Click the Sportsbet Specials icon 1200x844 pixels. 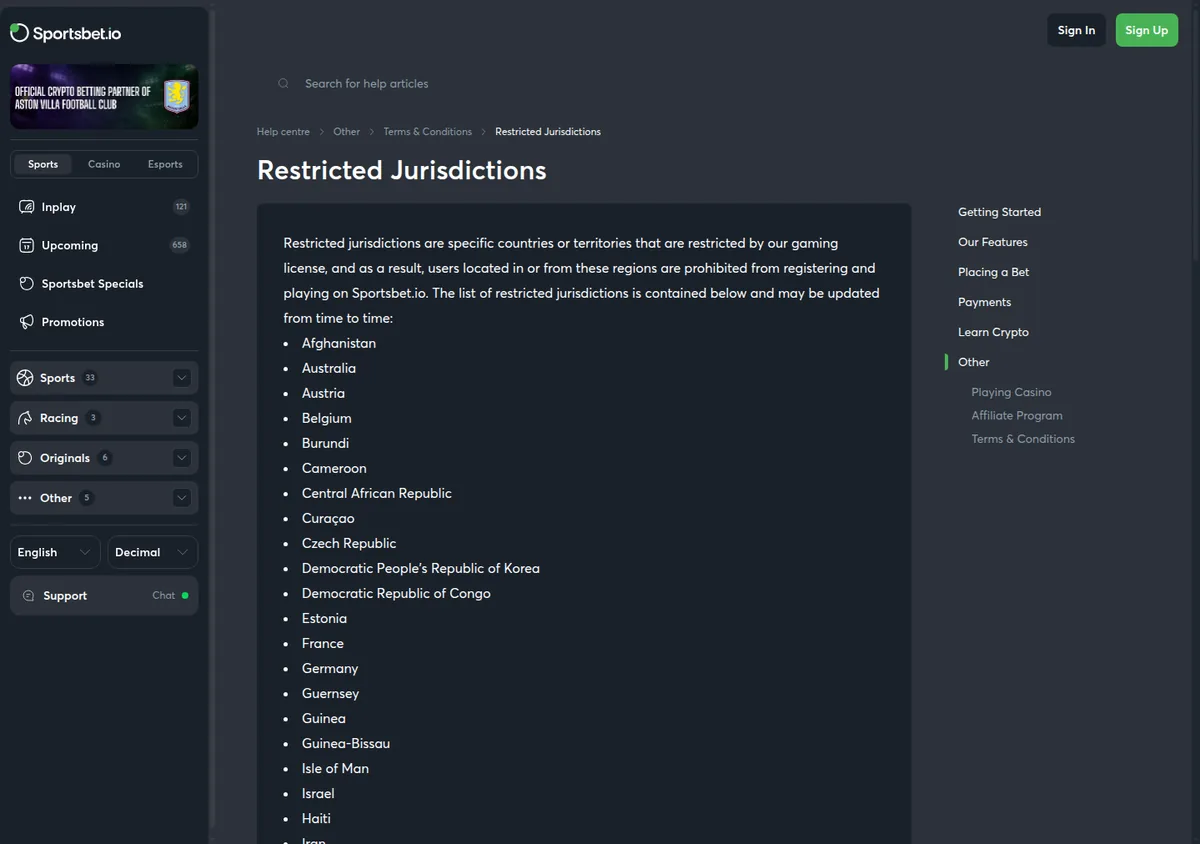click(27, 284)
